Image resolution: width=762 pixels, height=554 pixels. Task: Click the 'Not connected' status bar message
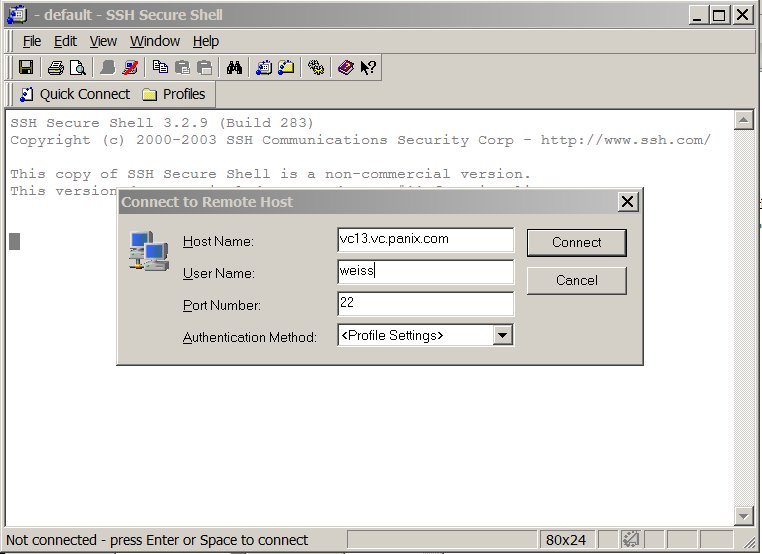[x=157, y=540]
